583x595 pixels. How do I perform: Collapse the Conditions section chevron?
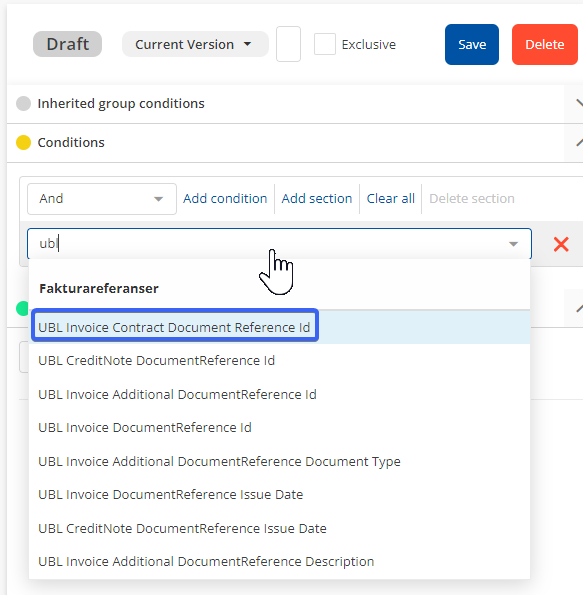579,143
